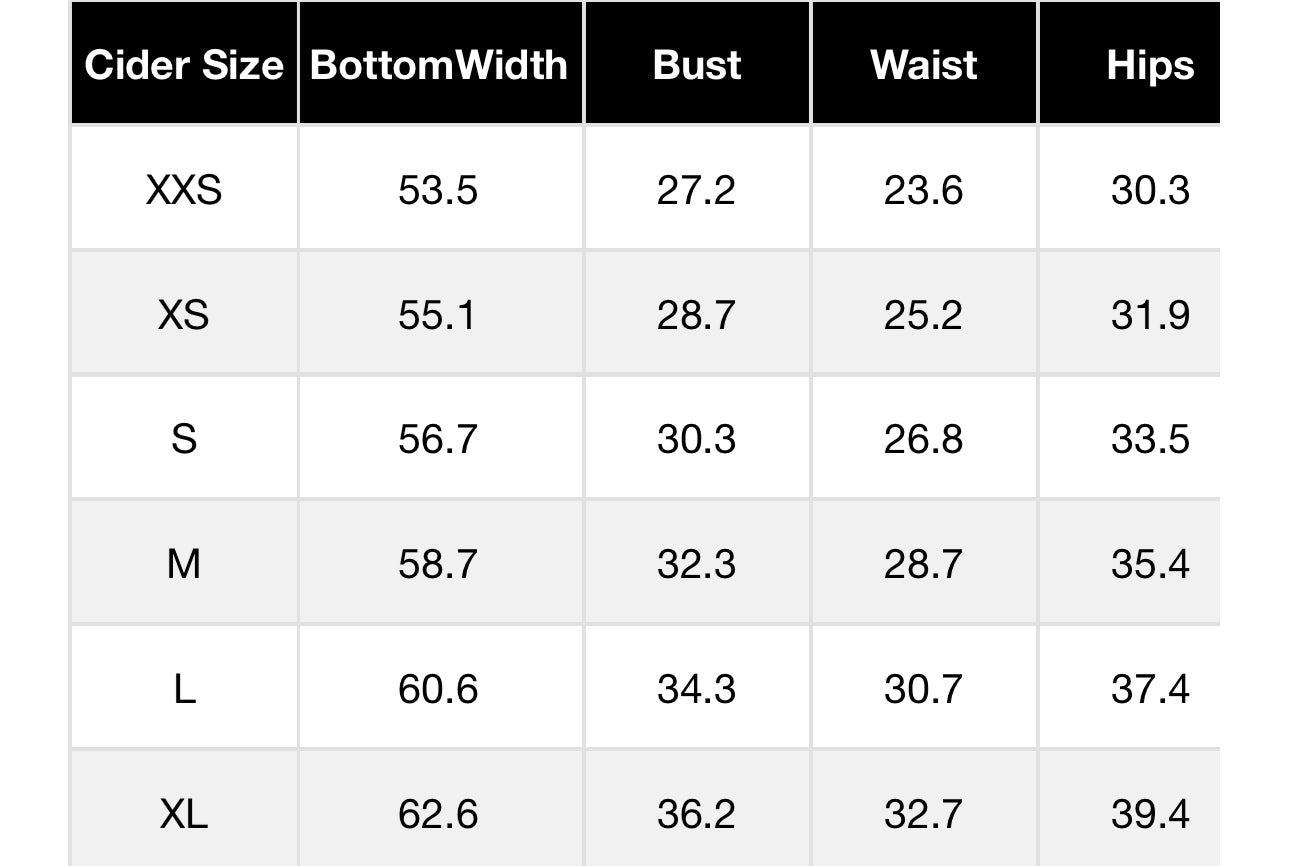1290x866 pixels.
Task: Select the Waist column header
Action: coord(924,65)
